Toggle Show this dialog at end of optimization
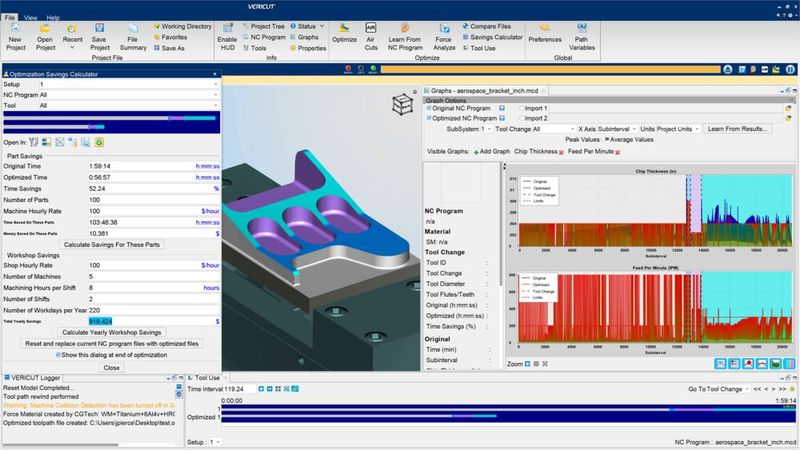 (x=58, y=355)
